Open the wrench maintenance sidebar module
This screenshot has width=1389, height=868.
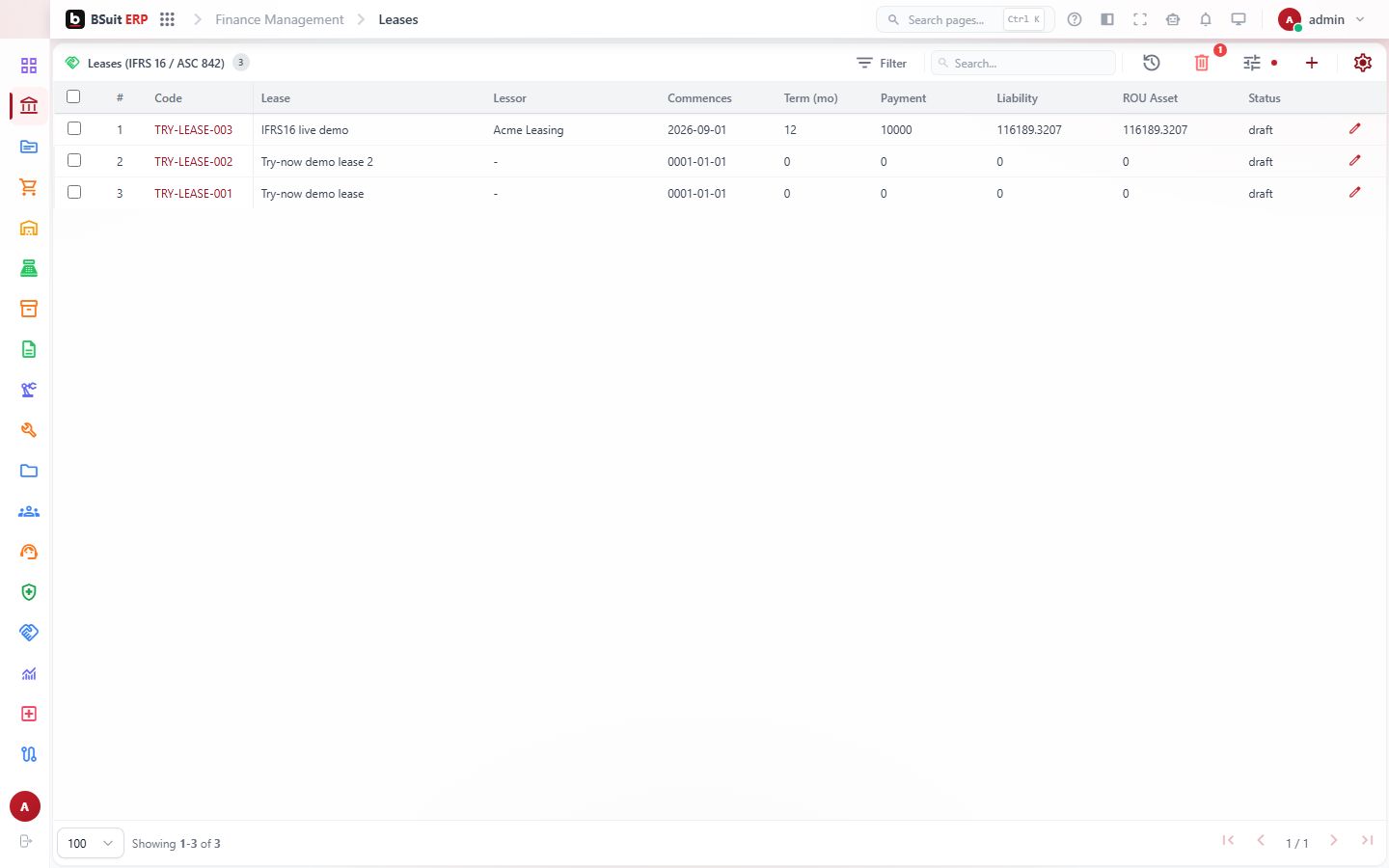coord(29,430)
